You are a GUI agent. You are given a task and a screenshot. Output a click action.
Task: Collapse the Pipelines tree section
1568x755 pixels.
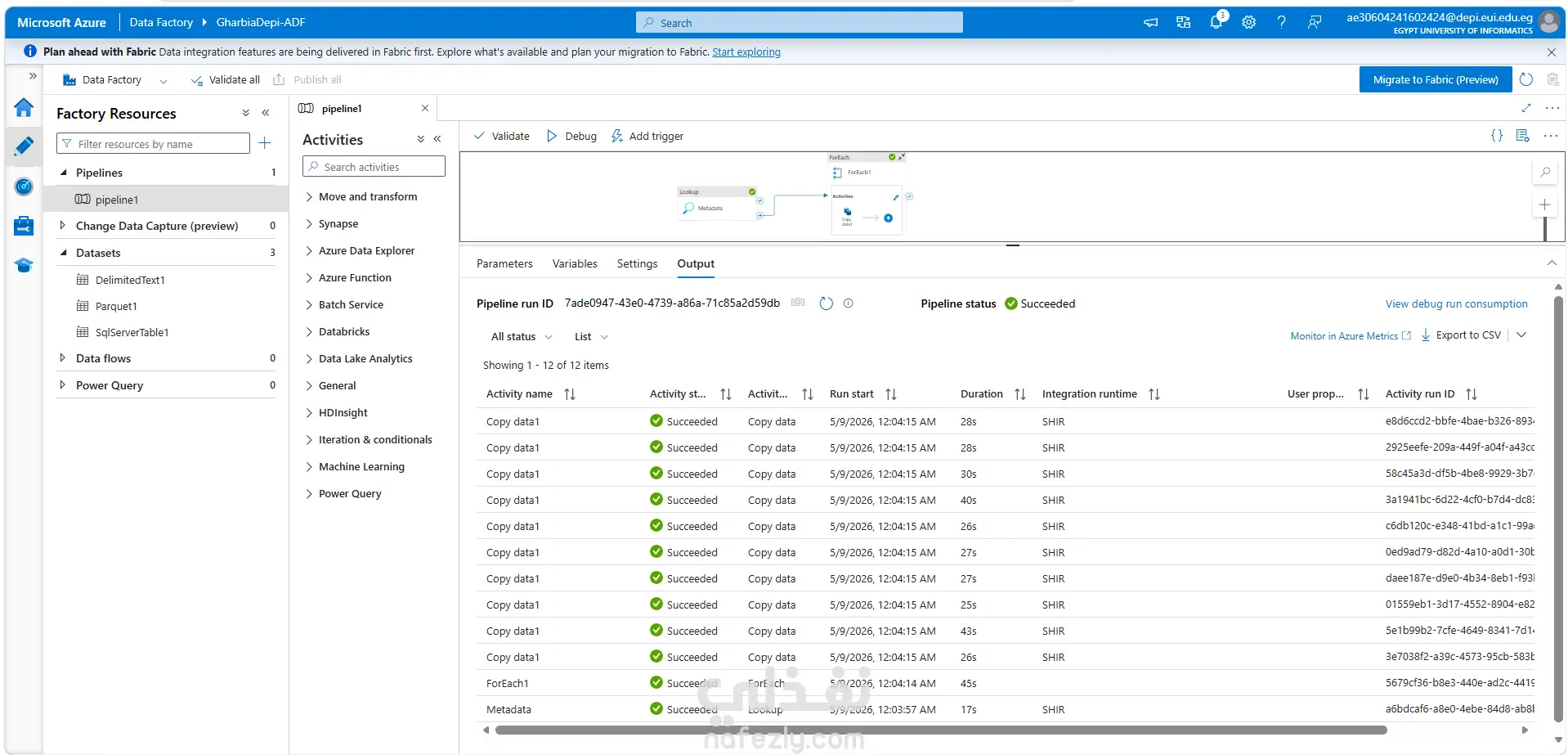point(64,173)
